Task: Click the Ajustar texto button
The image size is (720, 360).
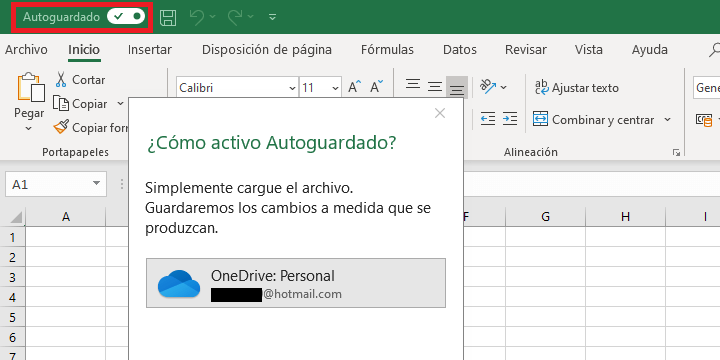Action: tap(577, 87)
